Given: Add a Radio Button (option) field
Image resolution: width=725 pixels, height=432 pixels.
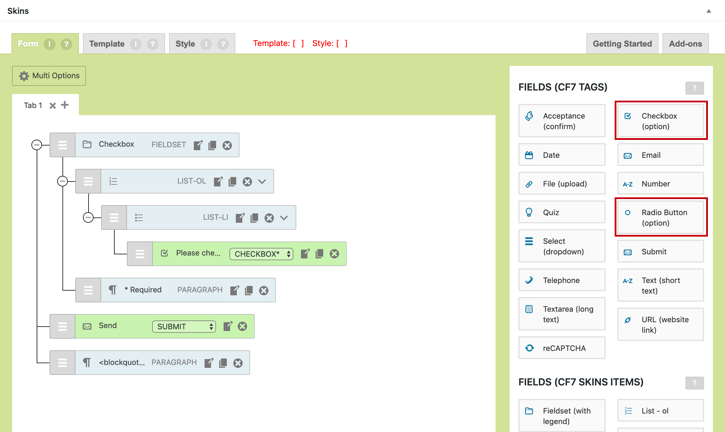Looking at the screenshot, I should point(662,217).
